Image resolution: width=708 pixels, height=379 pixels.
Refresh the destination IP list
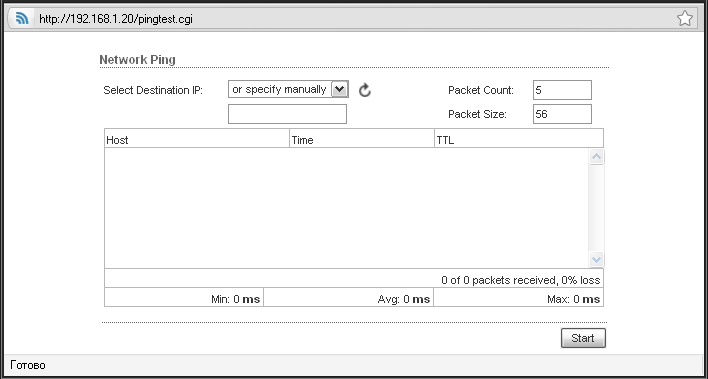pos(365,90)
